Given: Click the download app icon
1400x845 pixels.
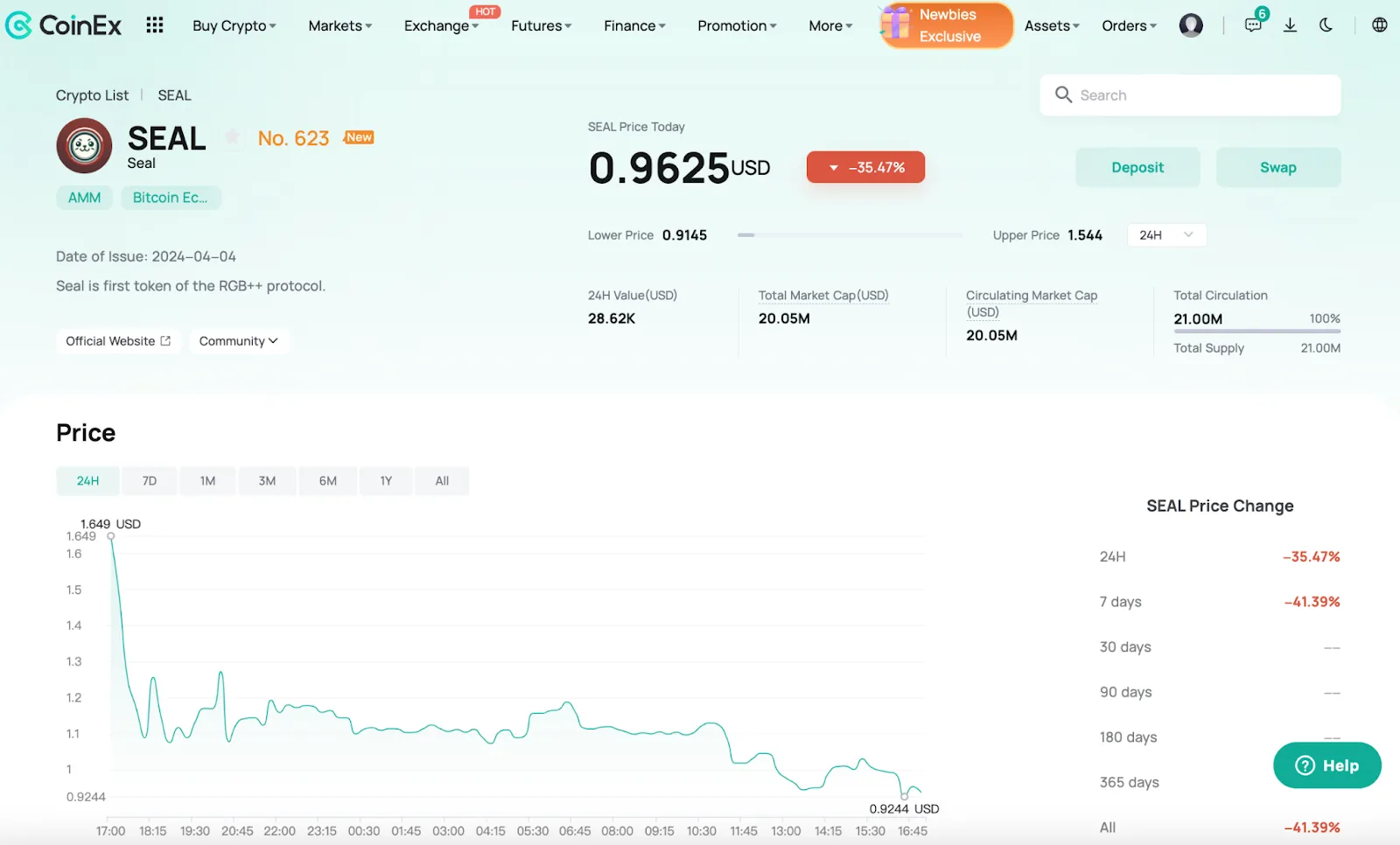Looking at the screenshot, I should [1290, 25].
